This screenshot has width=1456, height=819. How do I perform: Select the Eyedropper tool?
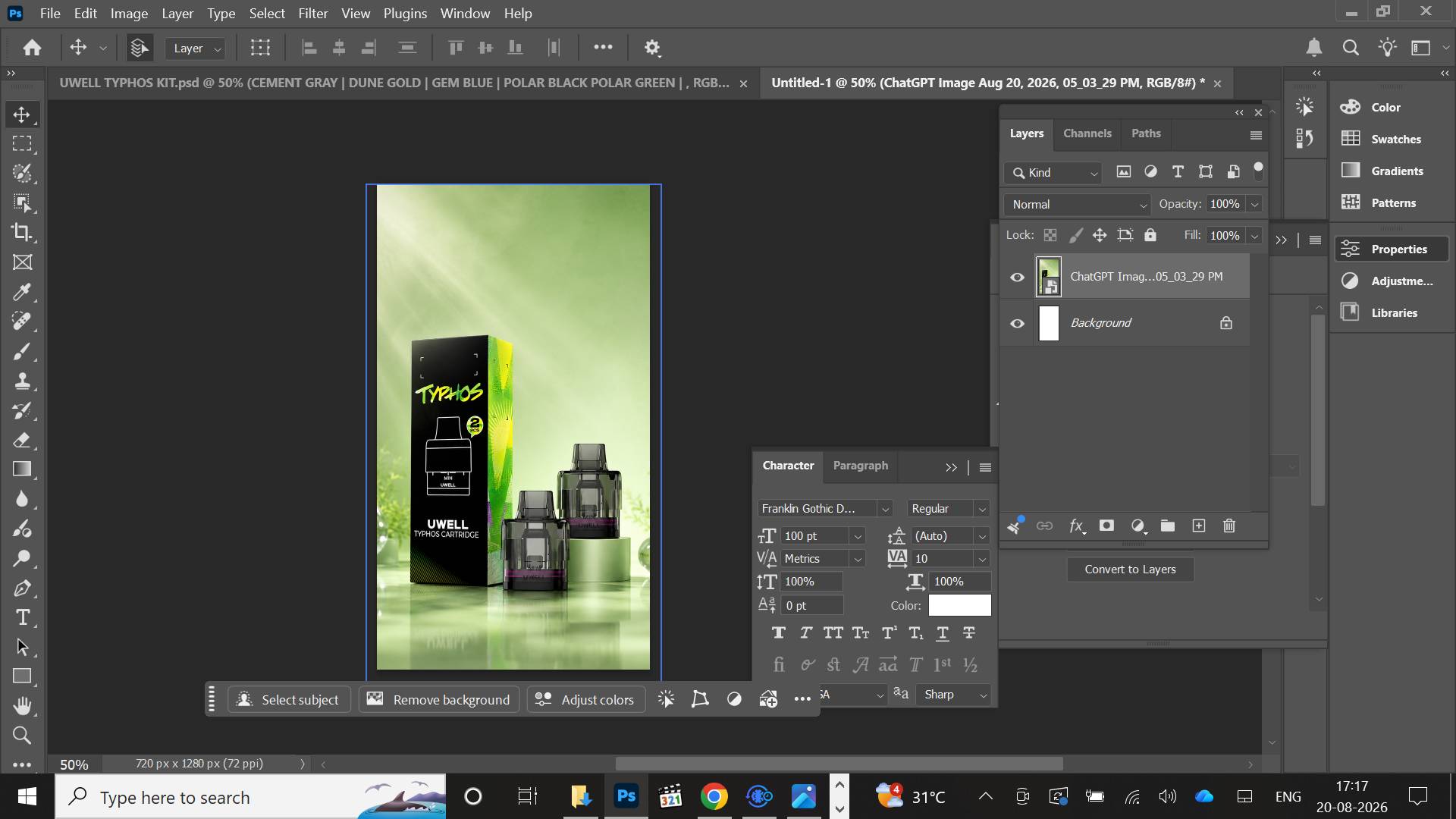(22, 291)
